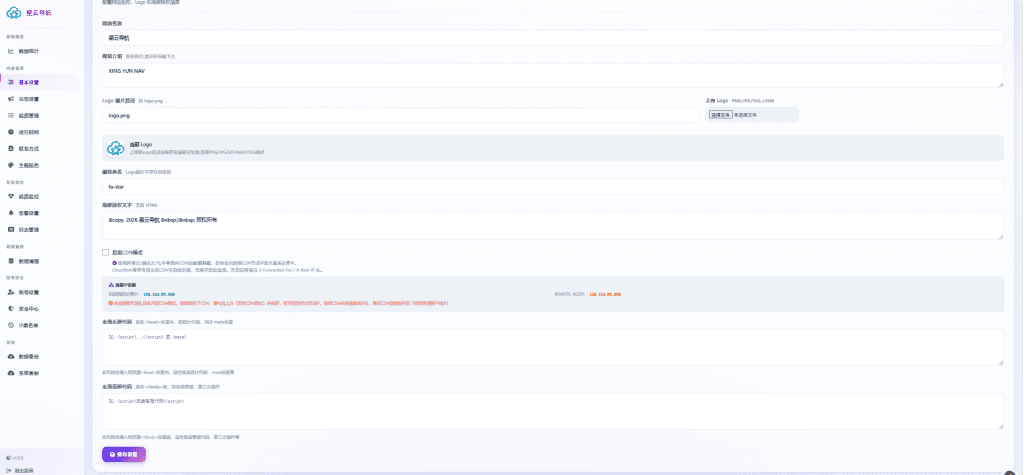The height and width of the screenshot is (475, 1024).
Task: Focus the logo.png path input
Action: click(401, 115)
